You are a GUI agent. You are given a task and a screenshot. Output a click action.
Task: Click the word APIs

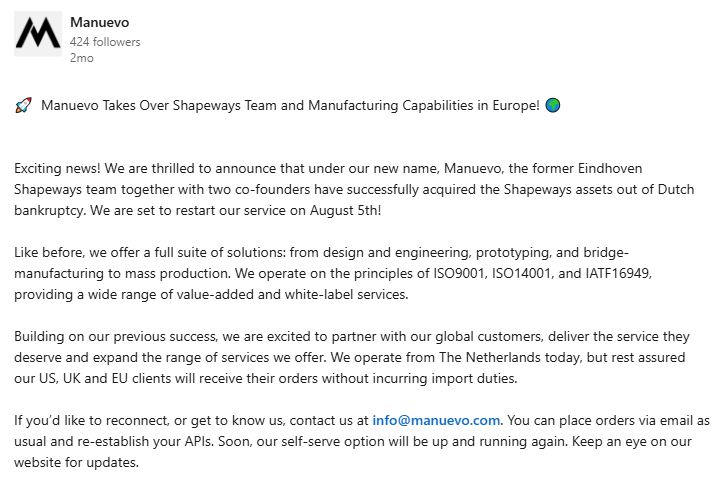pyautogui.click(x=199, y=442)
